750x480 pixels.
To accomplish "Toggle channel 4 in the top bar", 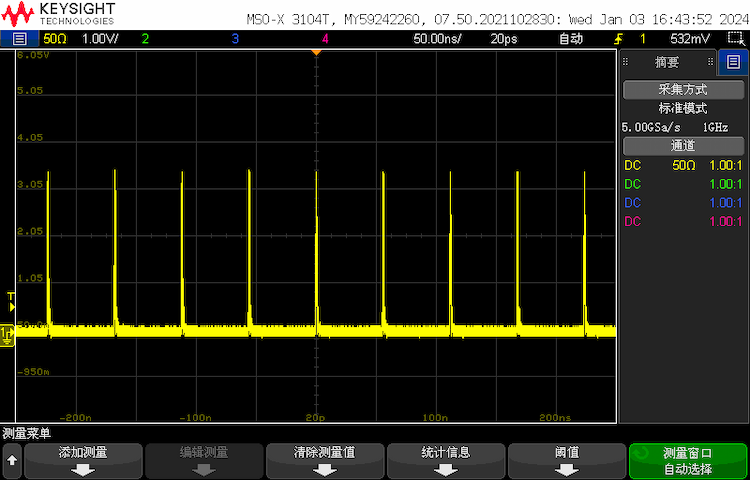I will tap(325, 39).
